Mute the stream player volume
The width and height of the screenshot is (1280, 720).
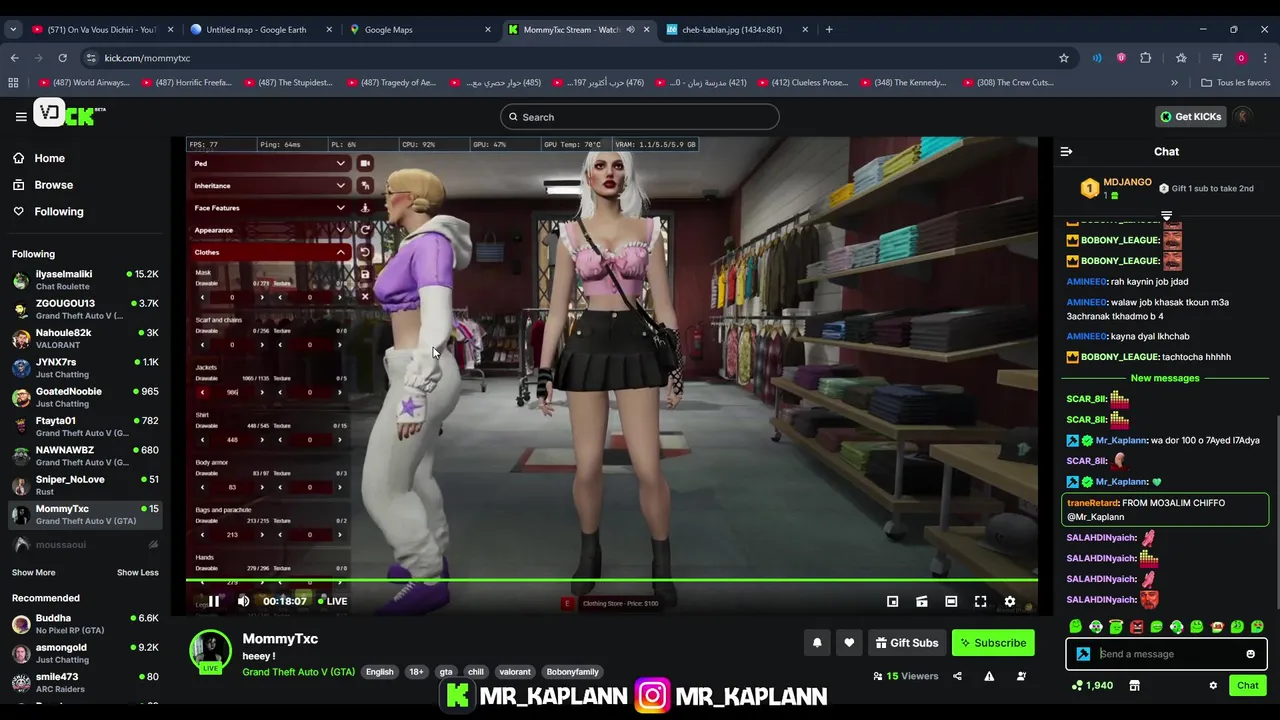(x=243, y=601)
